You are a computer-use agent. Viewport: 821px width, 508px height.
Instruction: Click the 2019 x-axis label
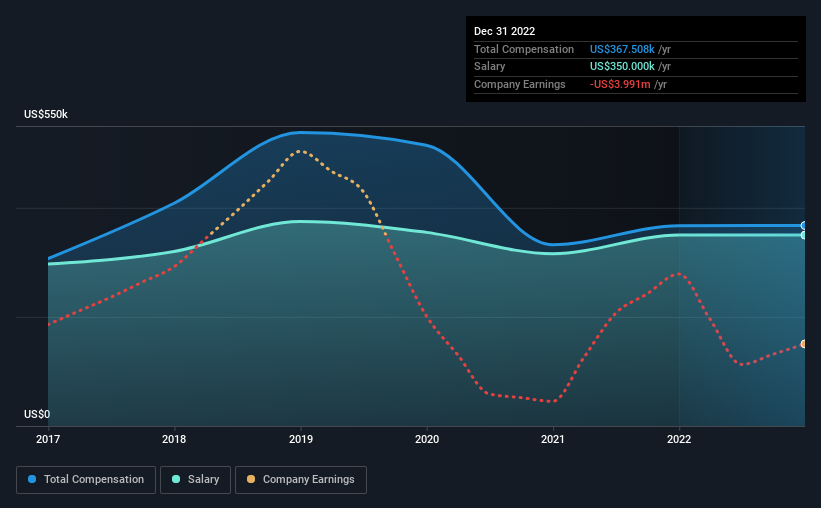click(301, 439)
